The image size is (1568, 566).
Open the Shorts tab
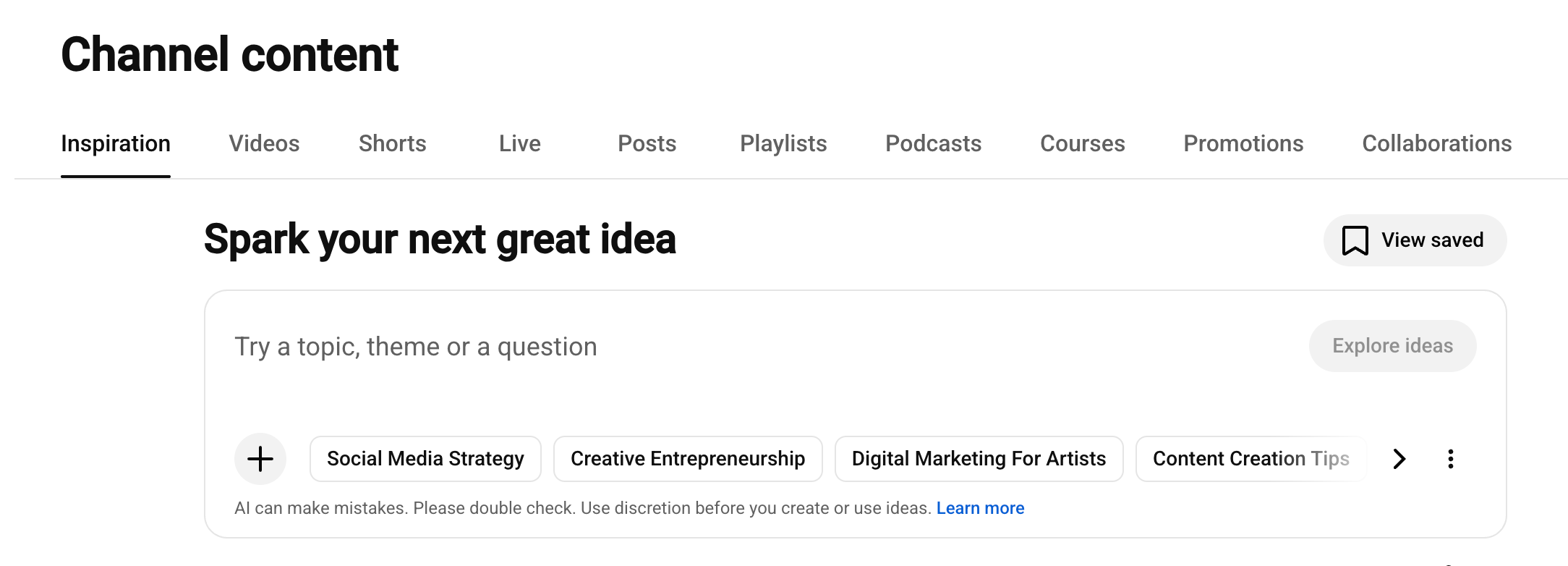(393, 143)
